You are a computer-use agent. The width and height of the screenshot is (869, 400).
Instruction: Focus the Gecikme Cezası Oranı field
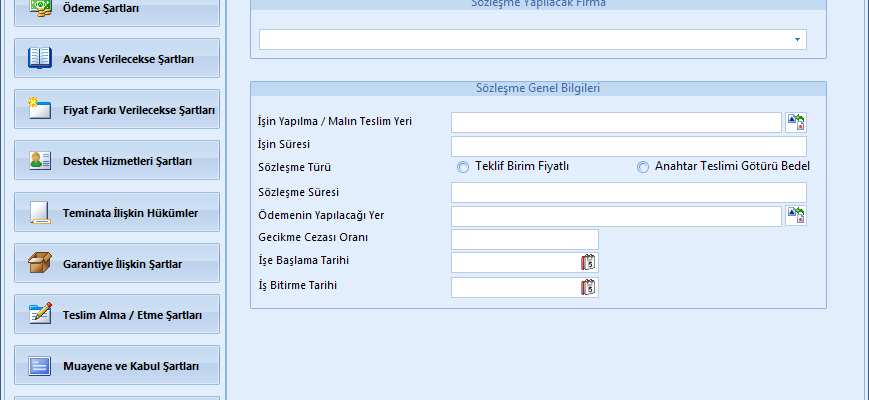(524, 239)
